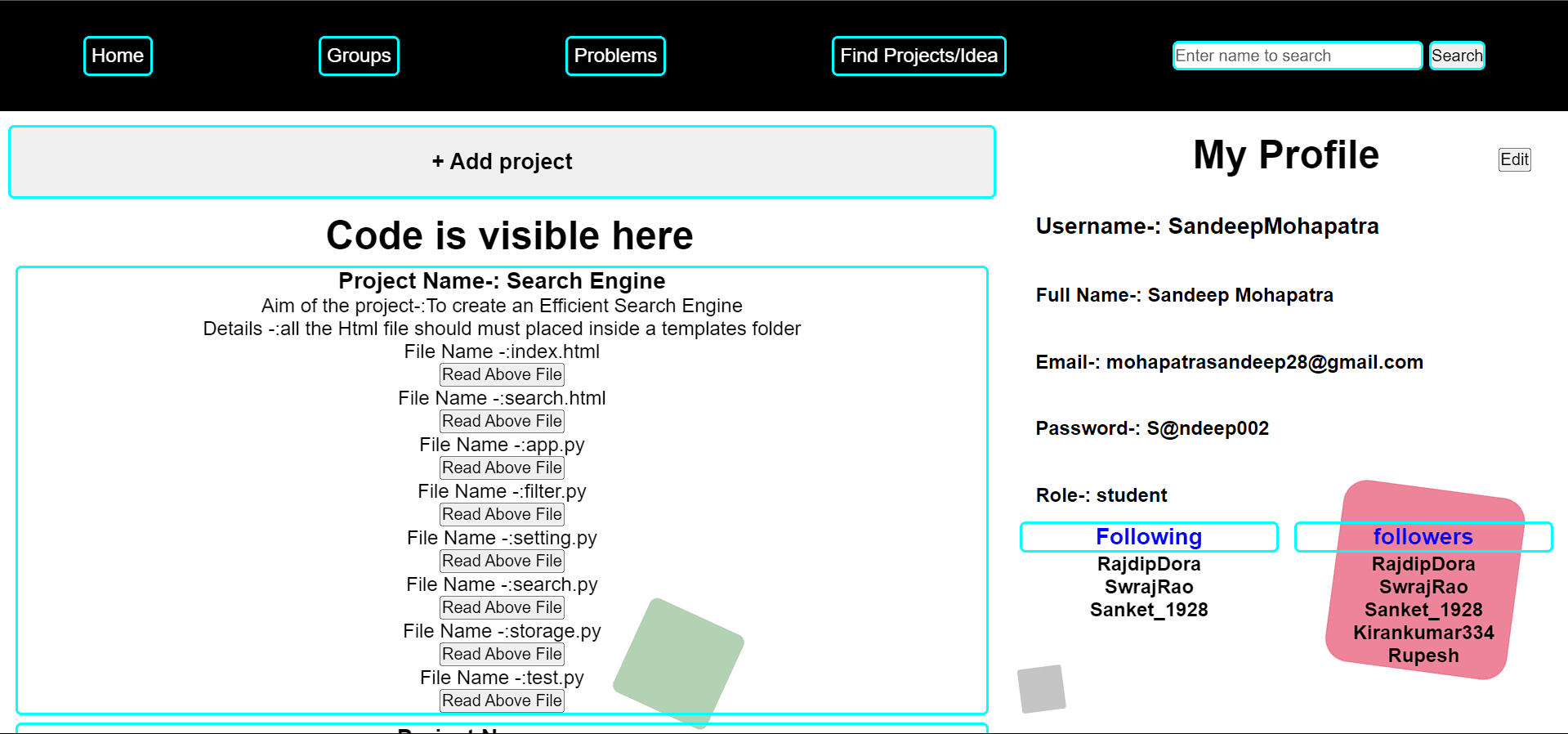
Task: Click Edit next to My Profile
Action: [x=1514, y=159]
